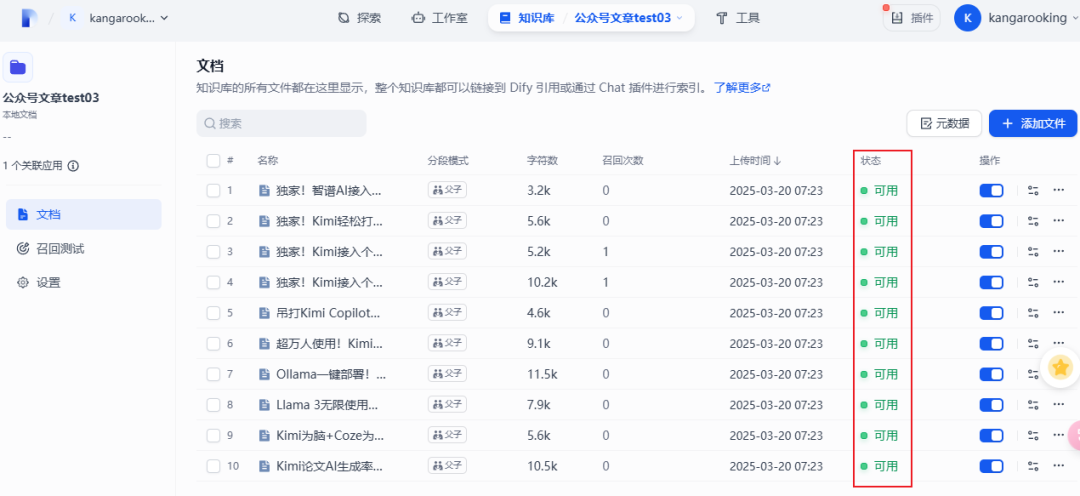
Task: Tick checkbox for row 5 吊打Kimi Copilot
Action: click(214, 313)
